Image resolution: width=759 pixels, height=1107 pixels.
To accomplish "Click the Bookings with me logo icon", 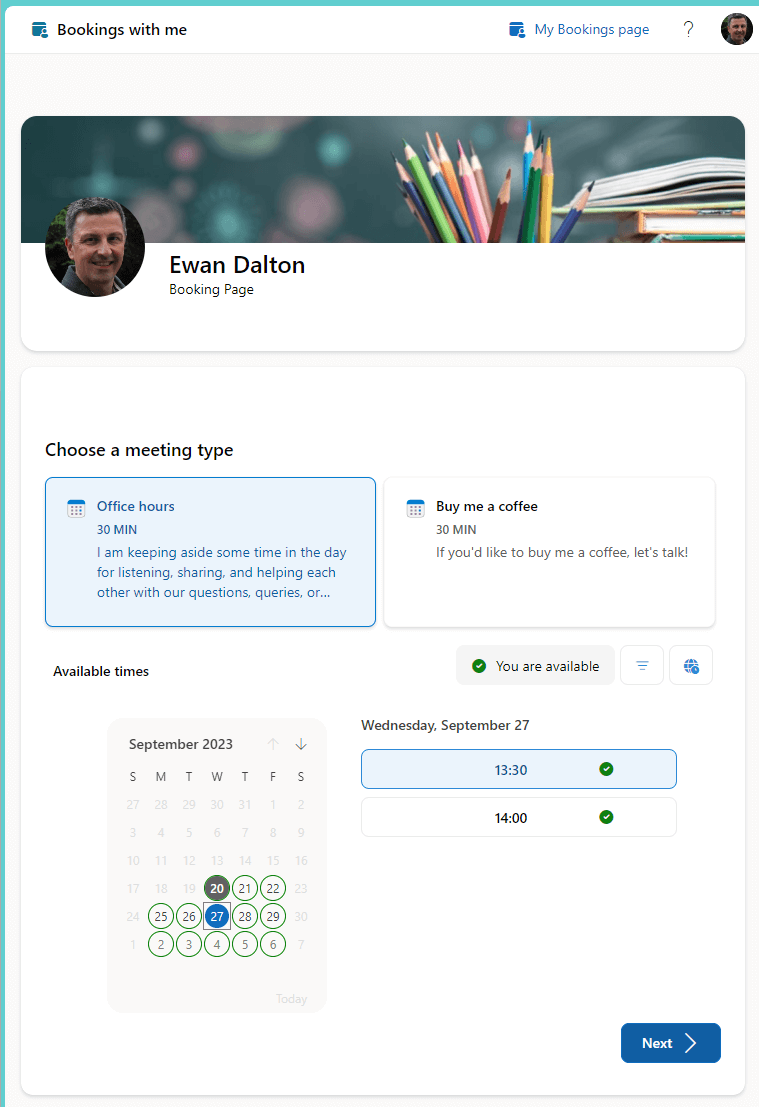I will pos(40,30).
